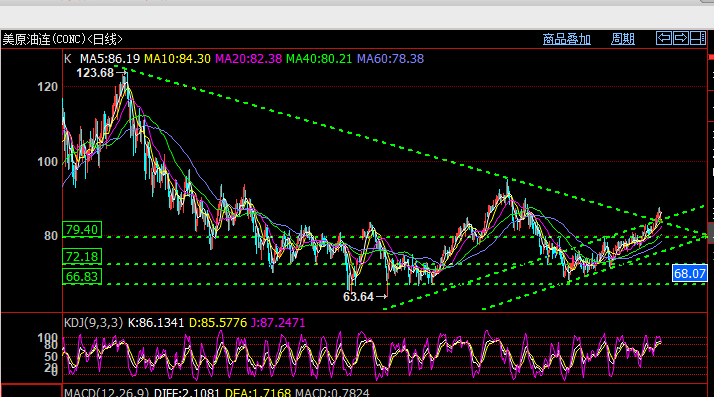Click the D:85.5776 value

(218, 323)
